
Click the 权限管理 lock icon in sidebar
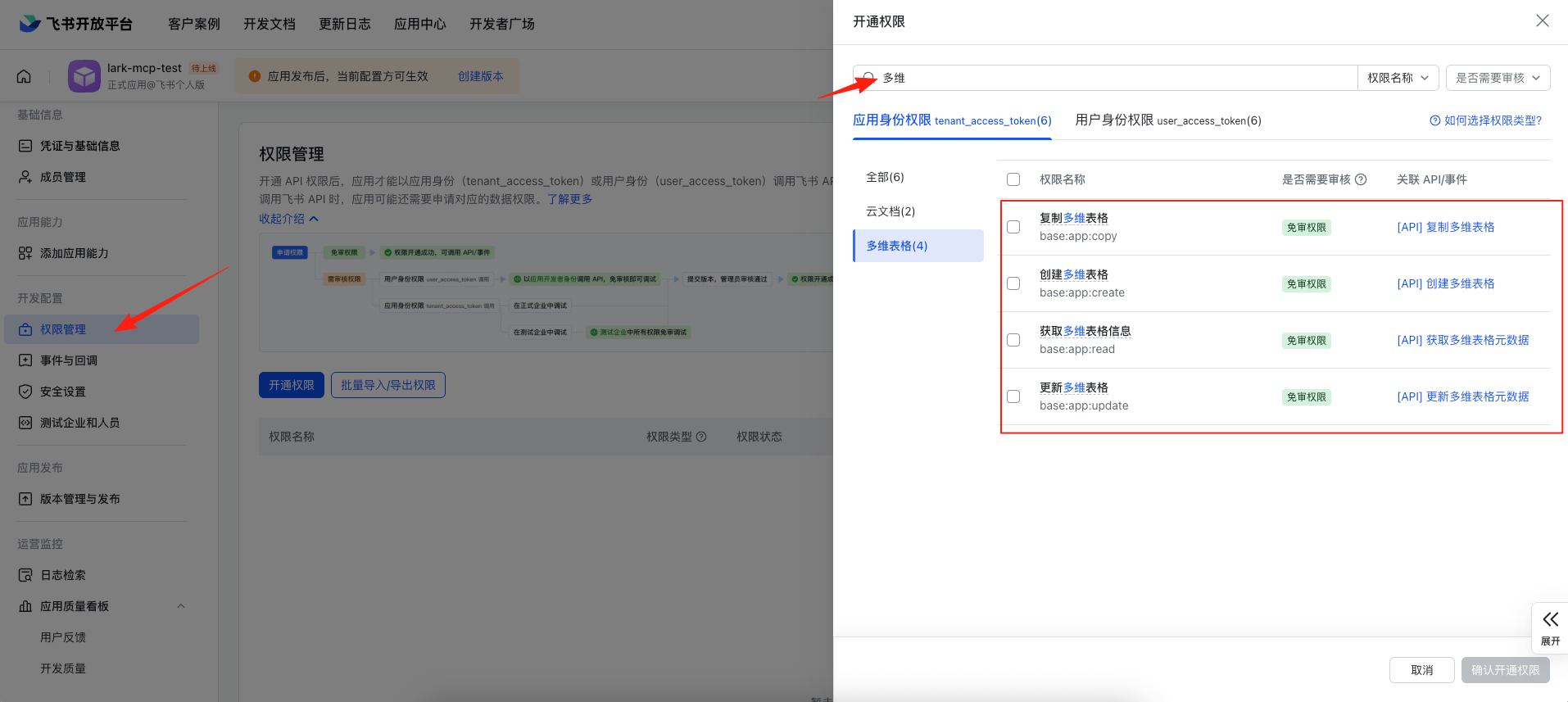pos(25,329)
